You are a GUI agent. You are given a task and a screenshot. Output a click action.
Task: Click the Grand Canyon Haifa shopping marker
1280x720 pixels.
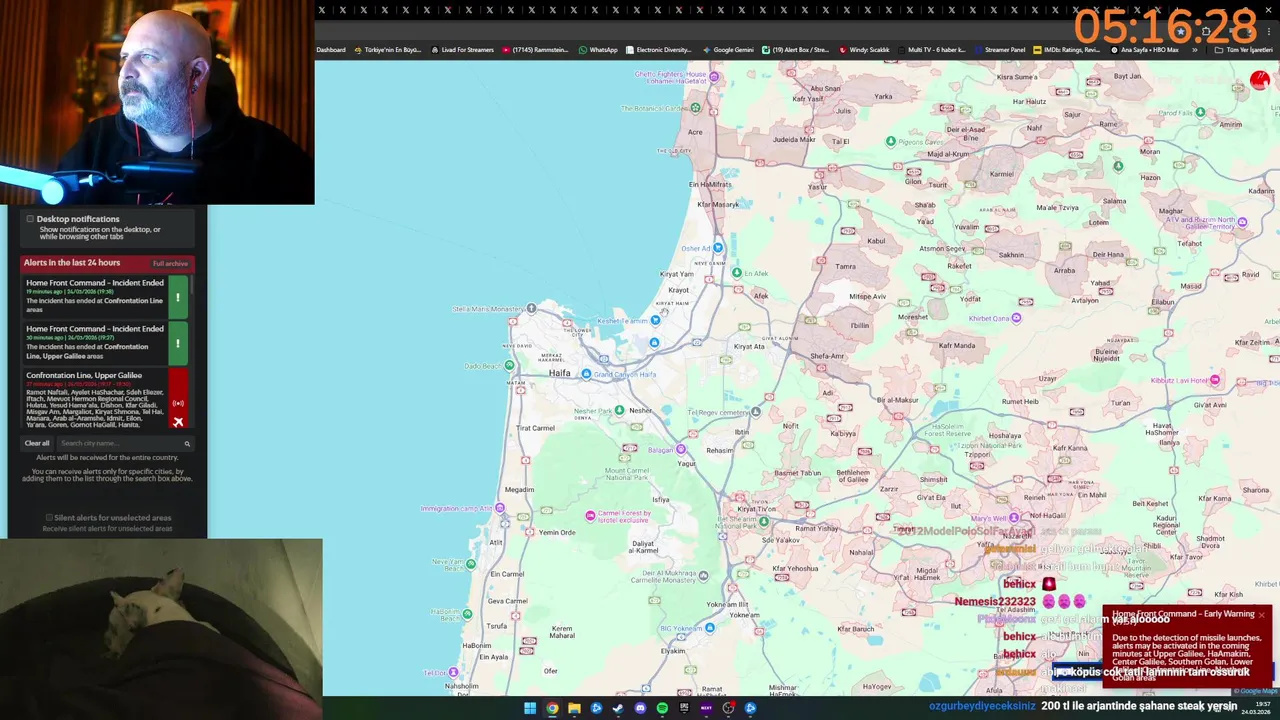click(x=587, y=374)
